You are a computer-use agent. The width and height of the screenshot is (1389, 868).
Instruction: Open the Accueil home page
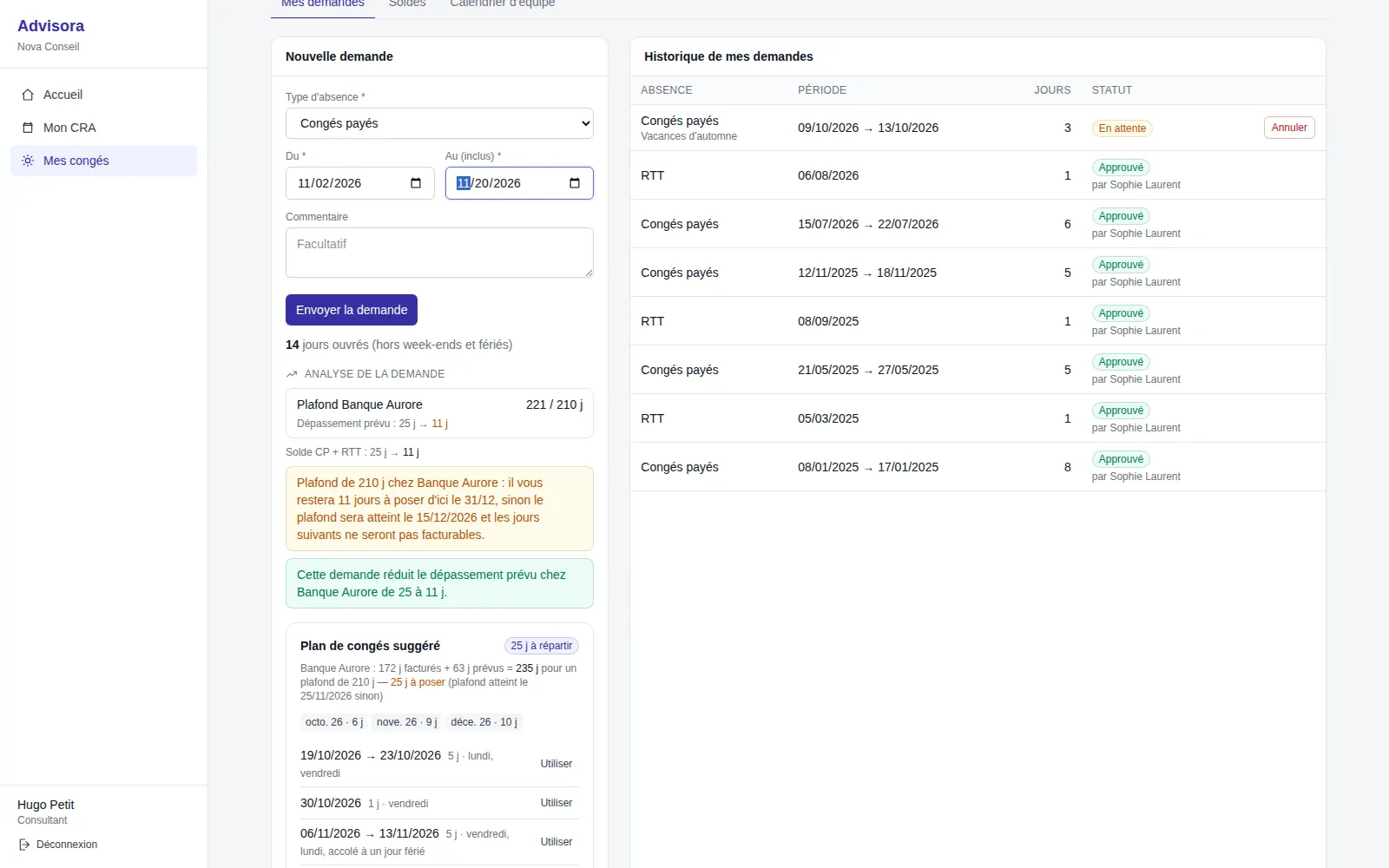(x=103, y=95)
